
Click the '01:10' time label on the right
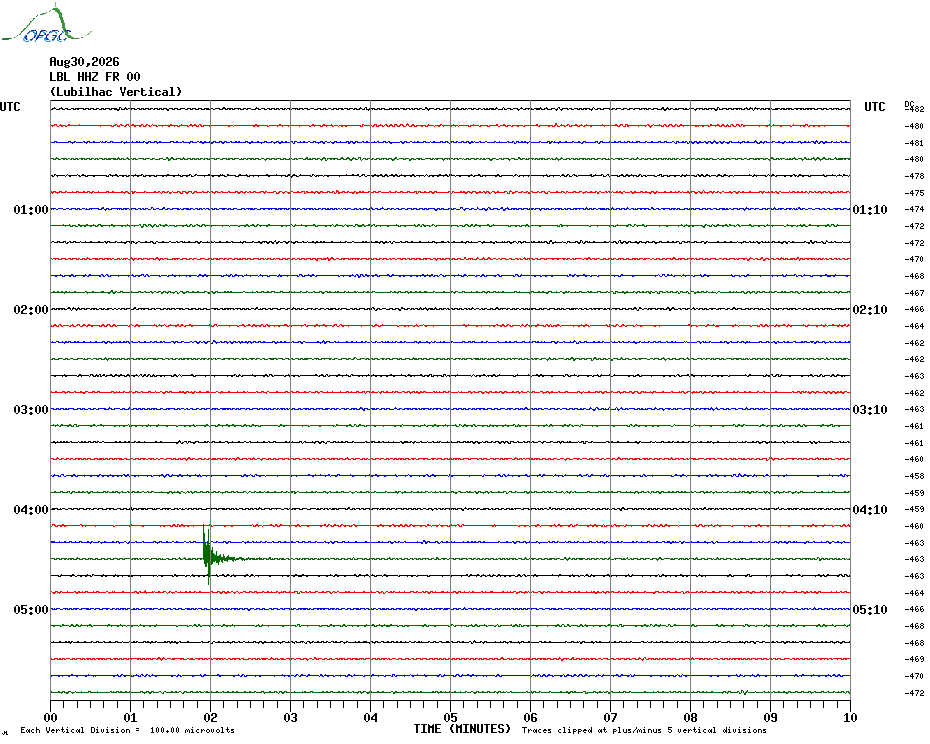pyautogui.click(x=870, y=209)
